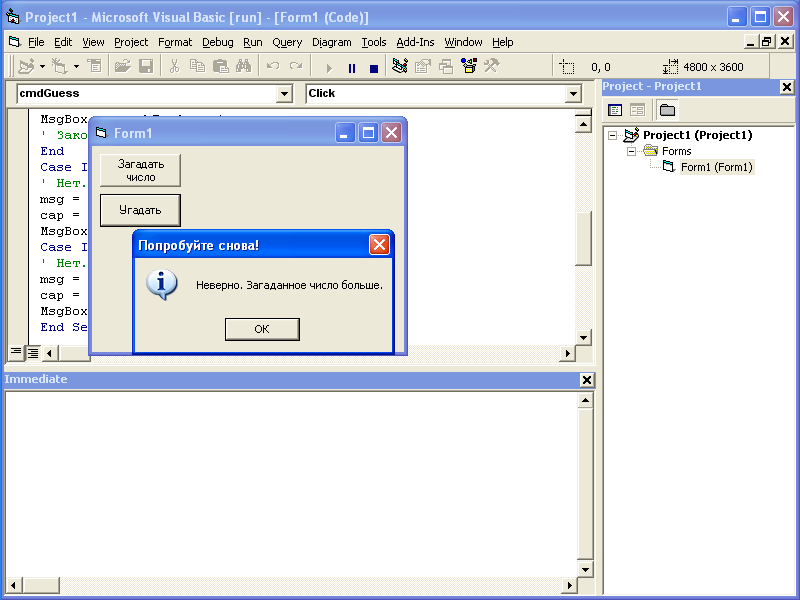Click View Object icon in Project panel
The image size is (800, 600).
pyautogui.click(x=637, y=110)
